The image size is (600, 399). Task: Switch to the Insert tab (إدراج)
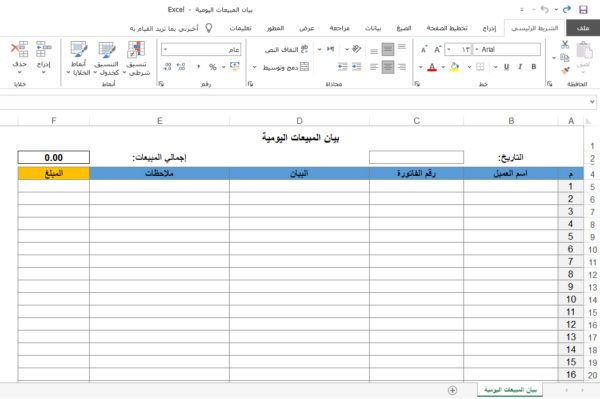[x=489, y=28]
